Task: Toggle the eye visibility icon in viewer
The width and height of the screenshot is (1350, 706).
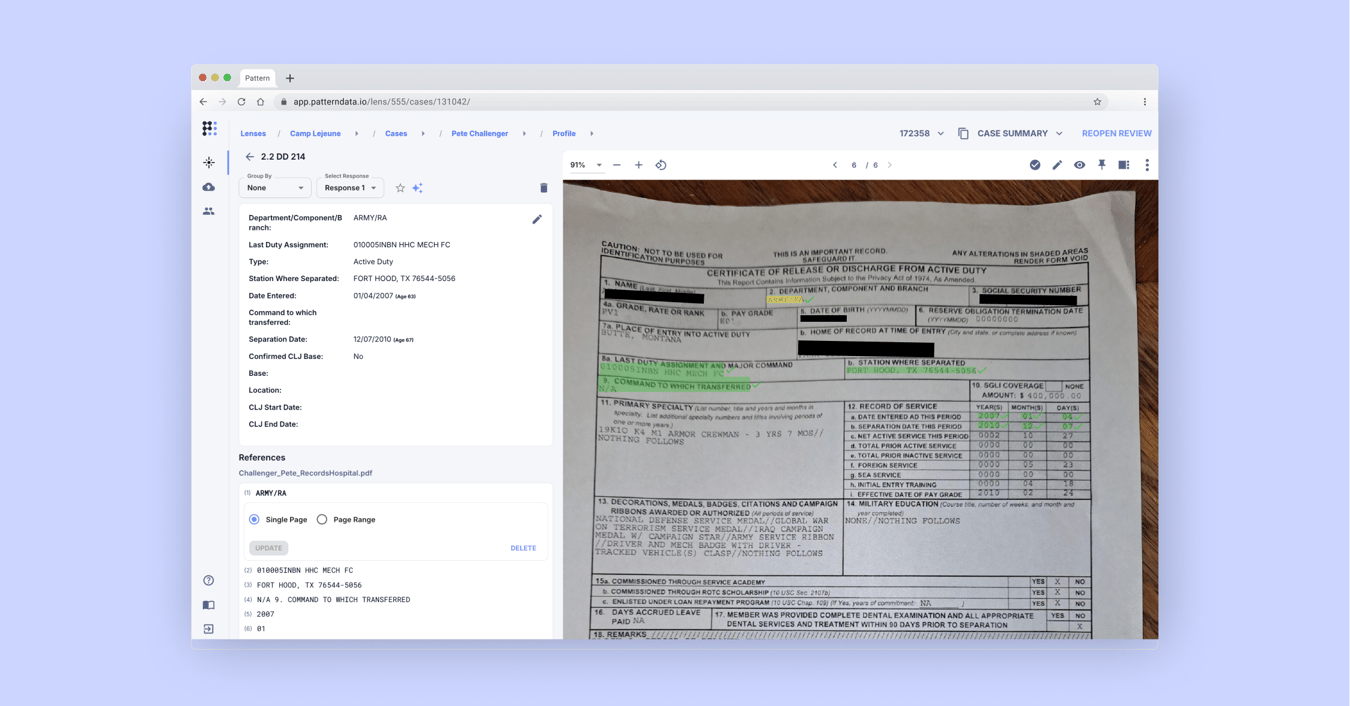Action: click(x=1079, y=165)
